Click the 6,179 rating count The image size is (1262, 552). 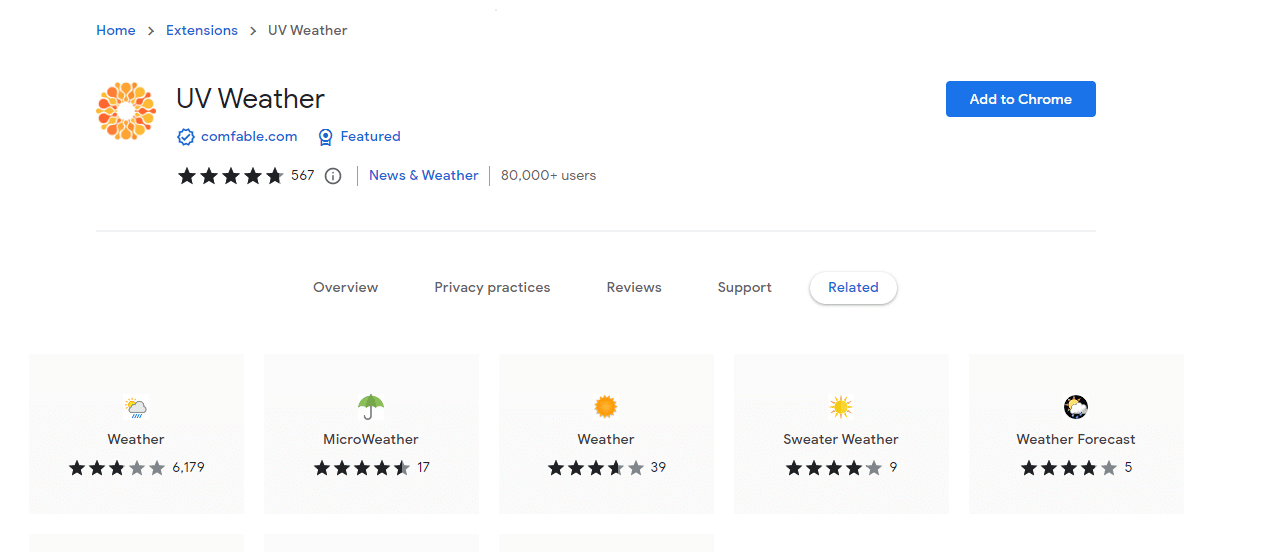point(188,468)
